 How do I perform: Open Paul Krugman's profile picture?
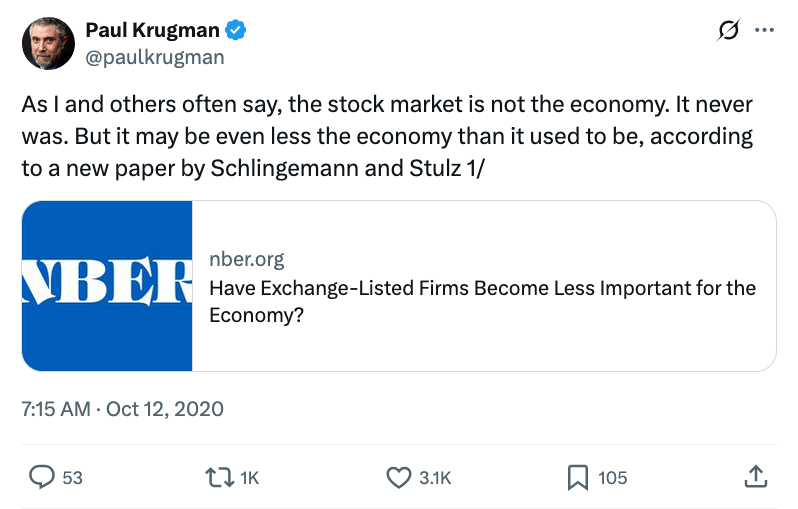pos(47,43)
